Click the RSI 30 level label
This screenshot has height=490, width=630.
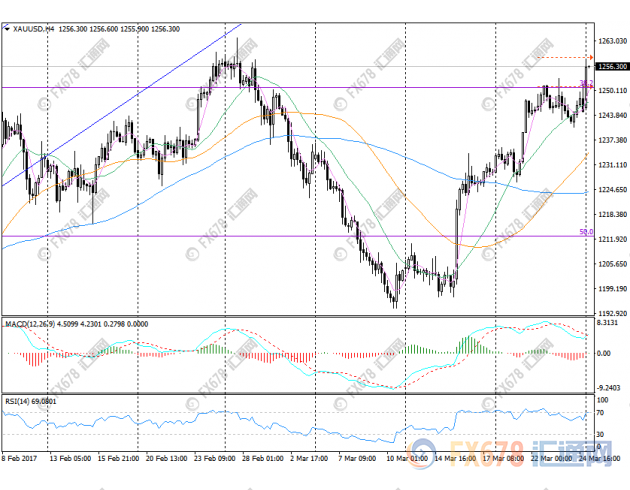[x=603, y=435]
